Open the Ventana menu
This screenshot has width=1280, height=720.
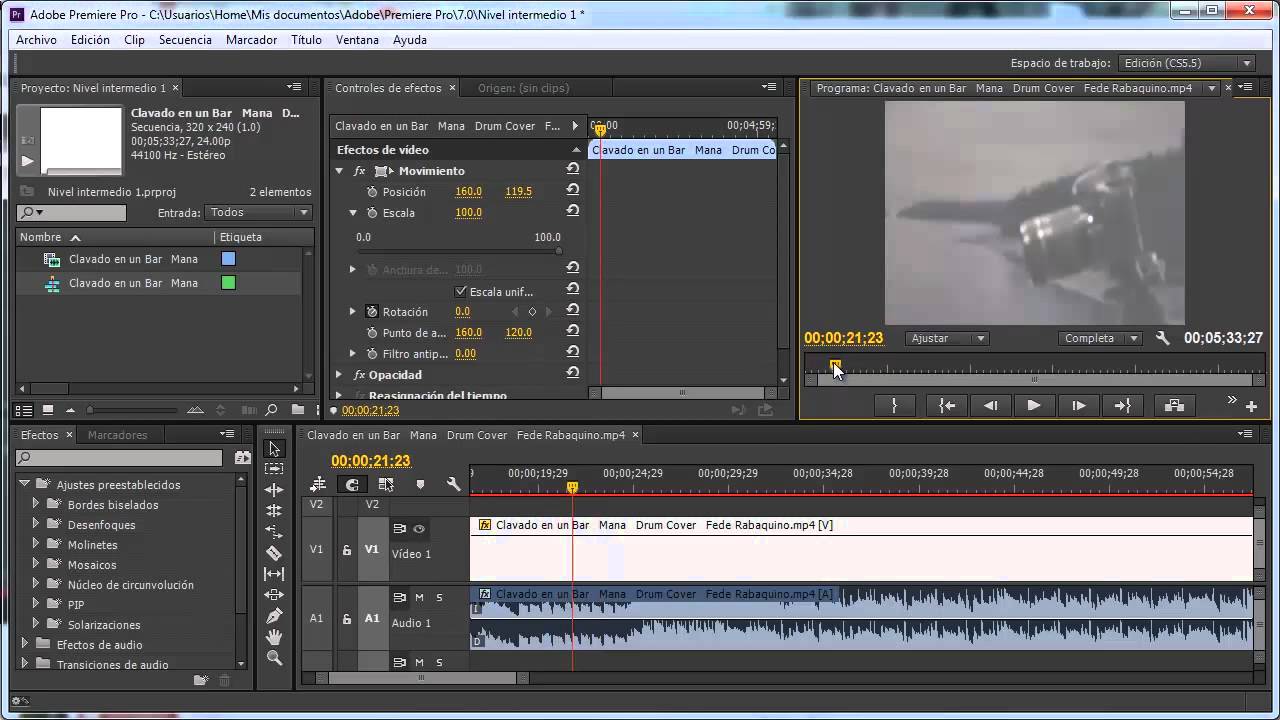[x=357, y=40]
